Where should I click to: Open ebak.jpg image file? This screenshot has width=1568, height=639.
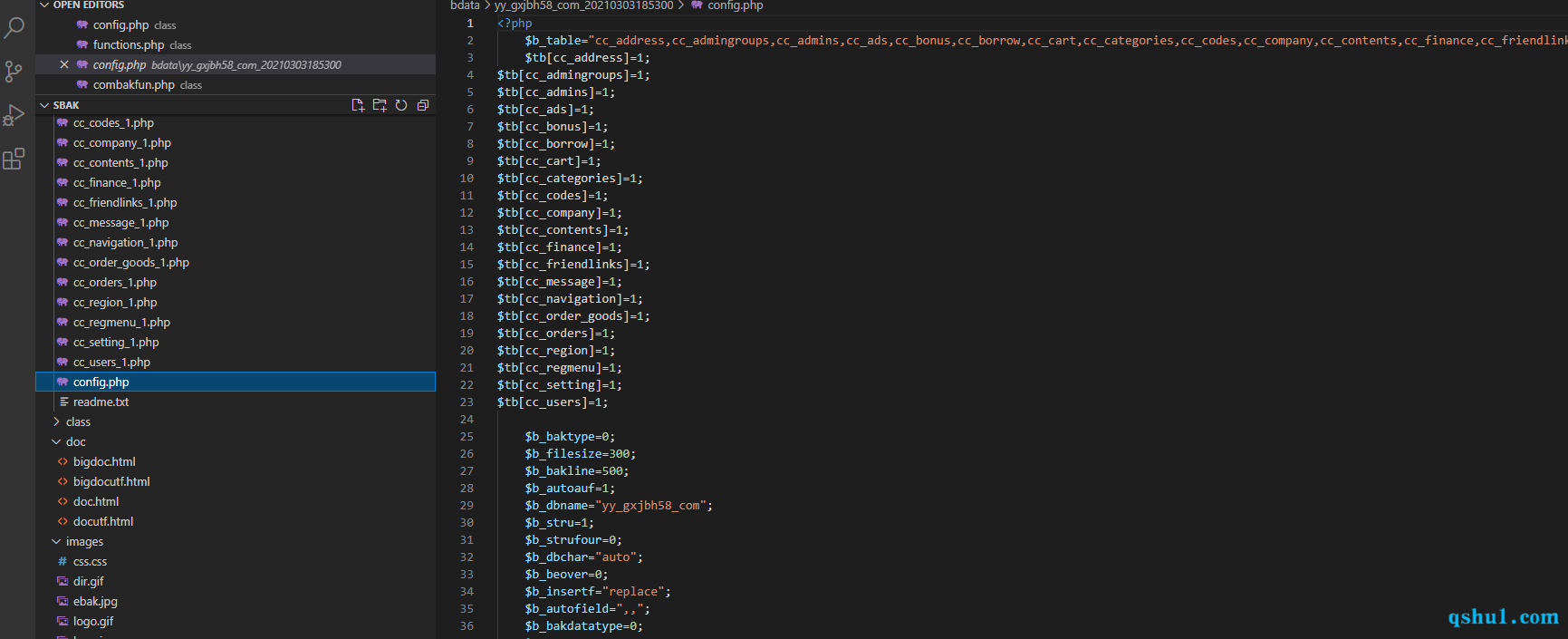(236, 601)
